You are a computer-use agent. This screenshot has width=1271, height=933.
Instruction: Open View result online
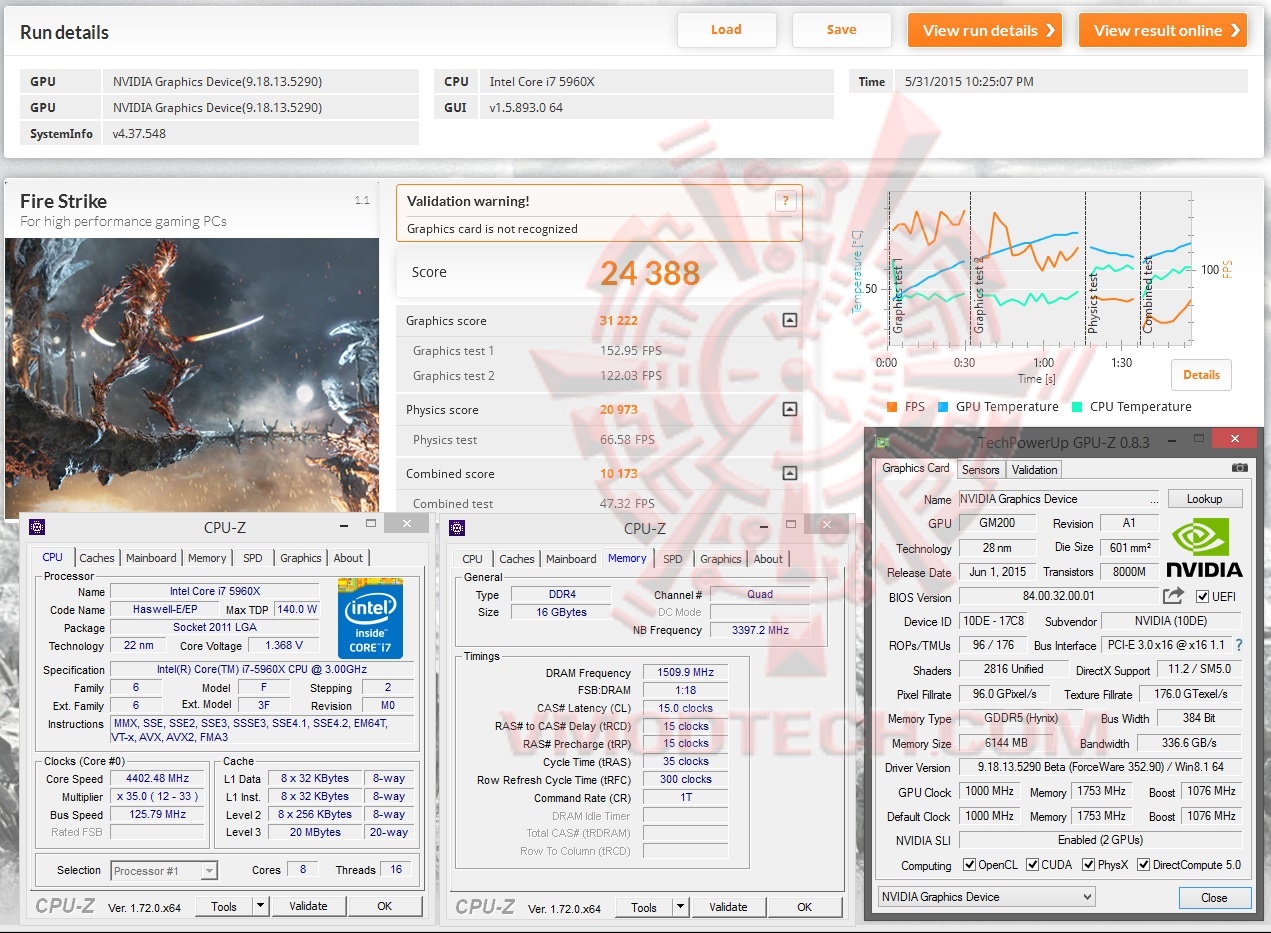pyautogui.click(x=1163, y=30)
